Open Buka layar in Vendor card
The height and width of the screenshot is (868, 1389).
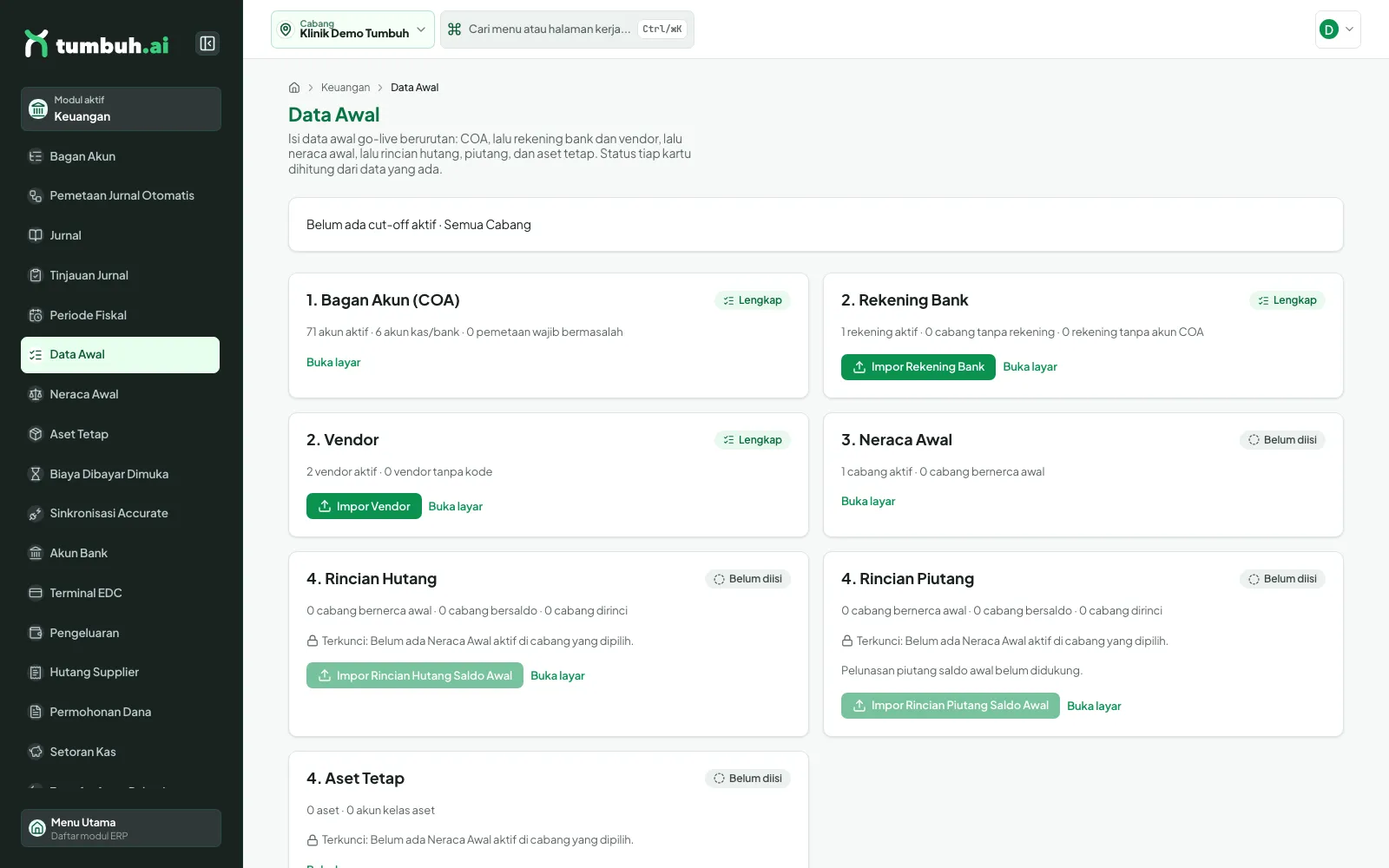456,507
